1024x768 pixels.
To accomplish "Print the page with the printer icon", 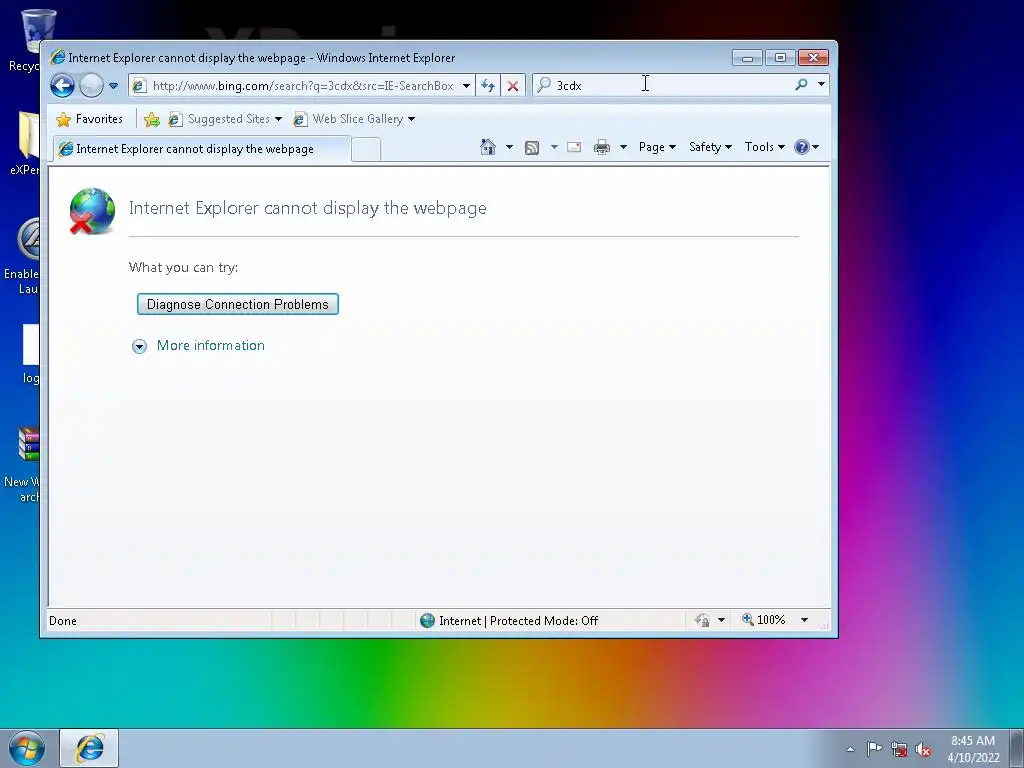I will coord(602,148).
